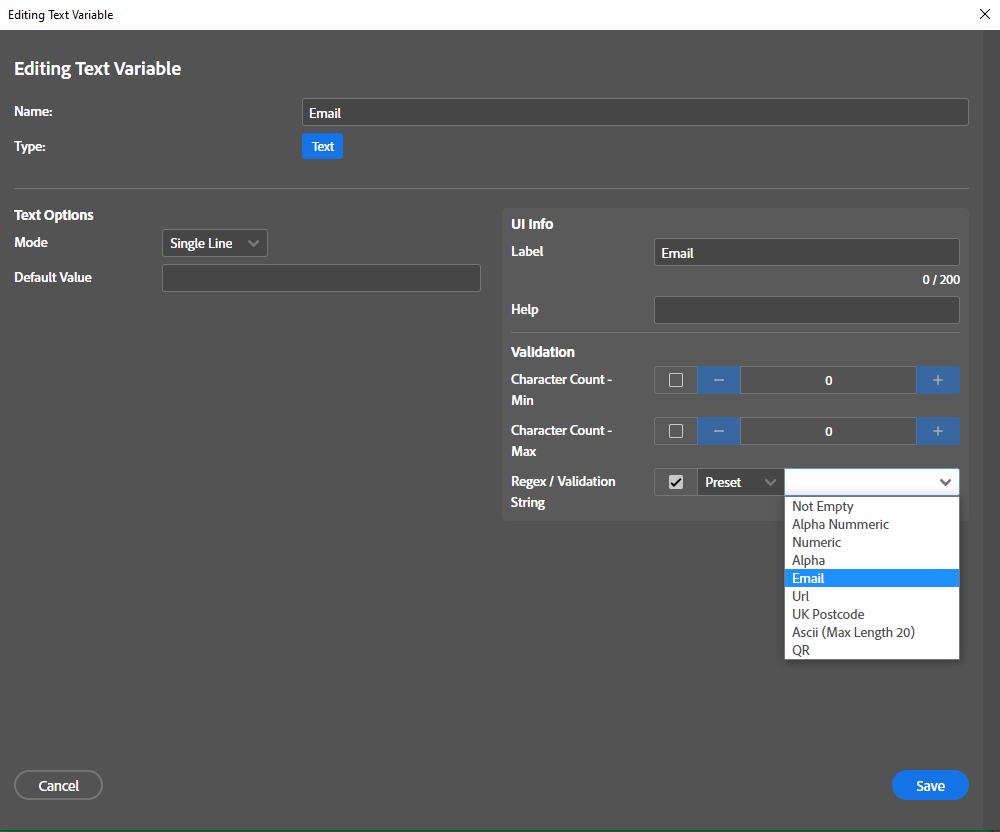
Task: Enable the Character Count Max checkbox
Action: (676, 431)
